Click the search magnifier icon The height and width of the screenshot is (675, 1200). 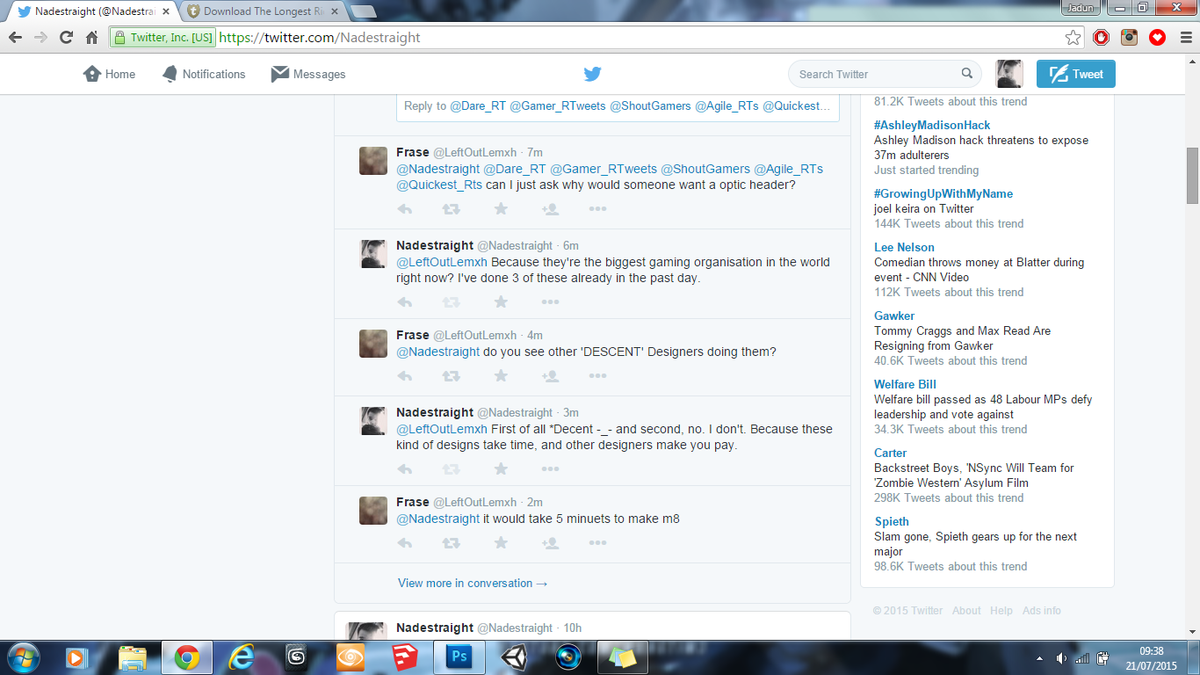point(967,73)
